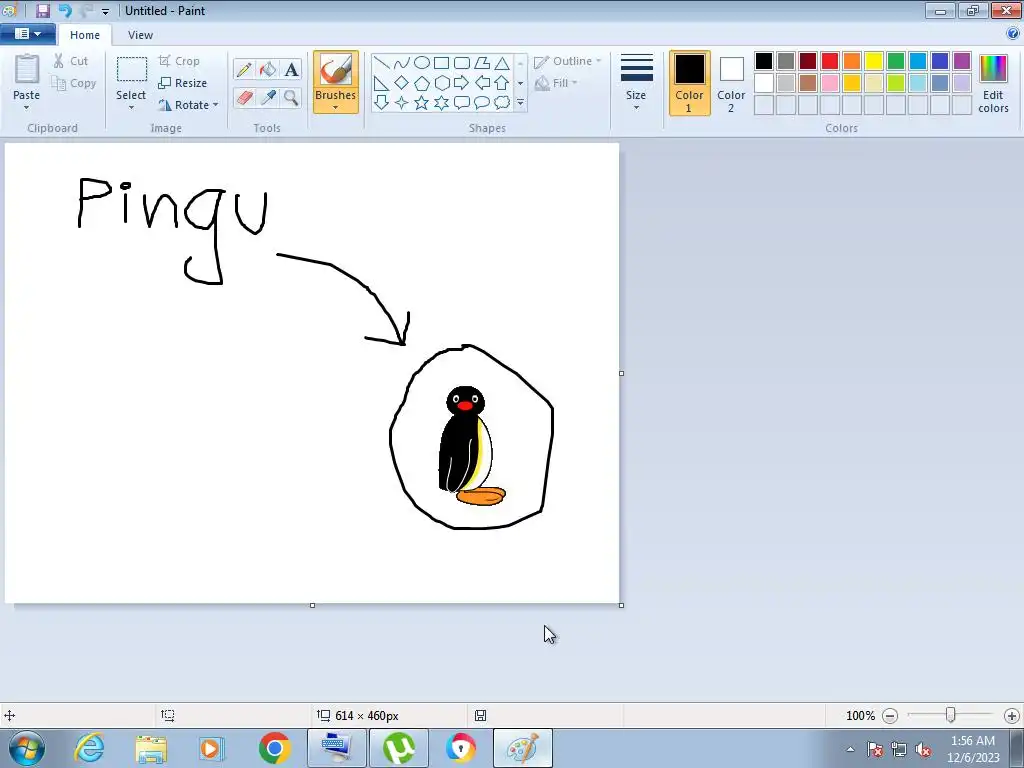1024x768 pixels.
Task: Open Internet Explorer from taskbar
Action: point(89,748)
